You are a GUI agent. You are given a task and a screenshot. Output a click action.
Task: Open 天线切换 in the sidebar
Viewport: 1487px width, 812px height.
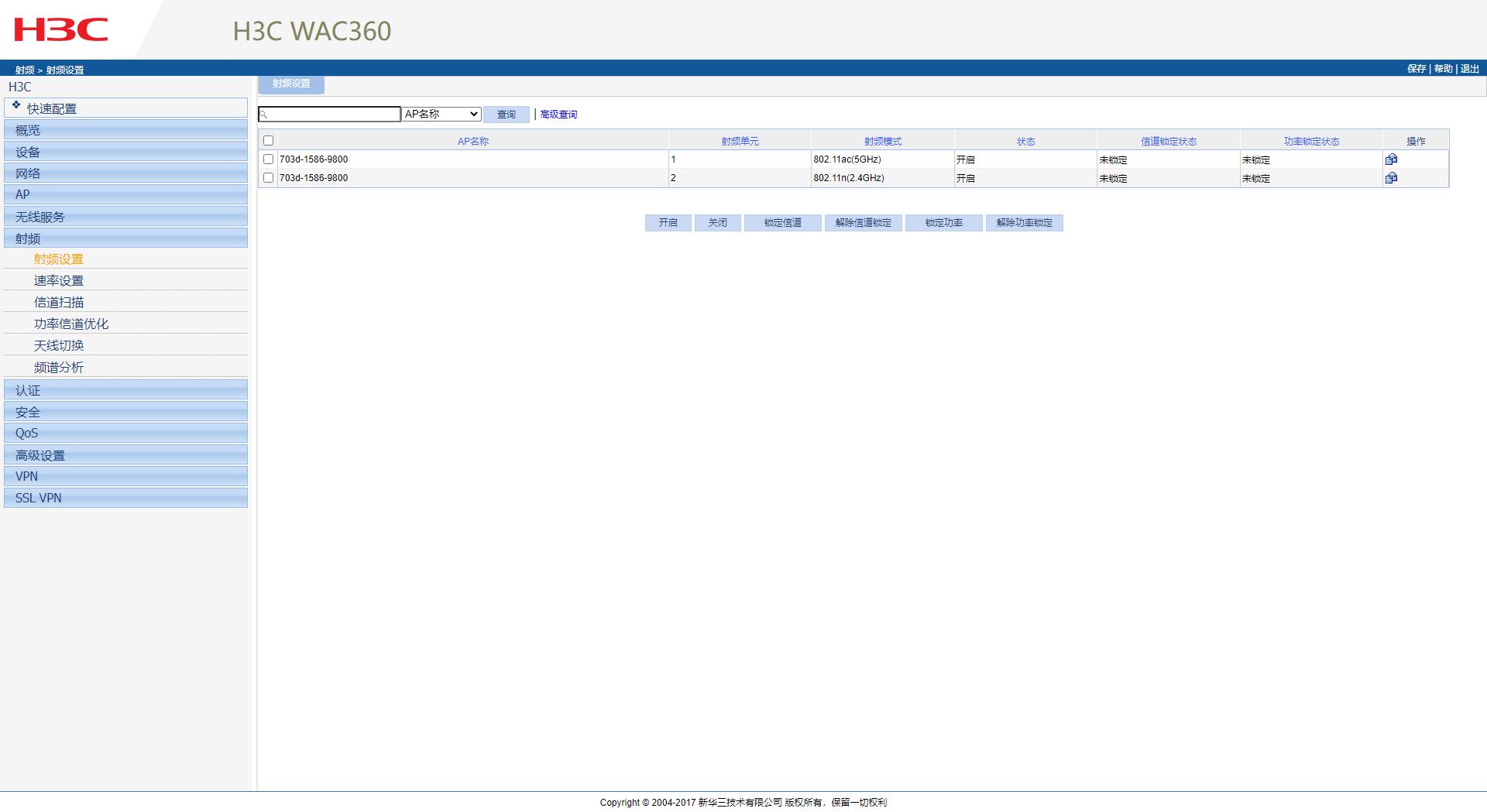(x=58, y=346)
